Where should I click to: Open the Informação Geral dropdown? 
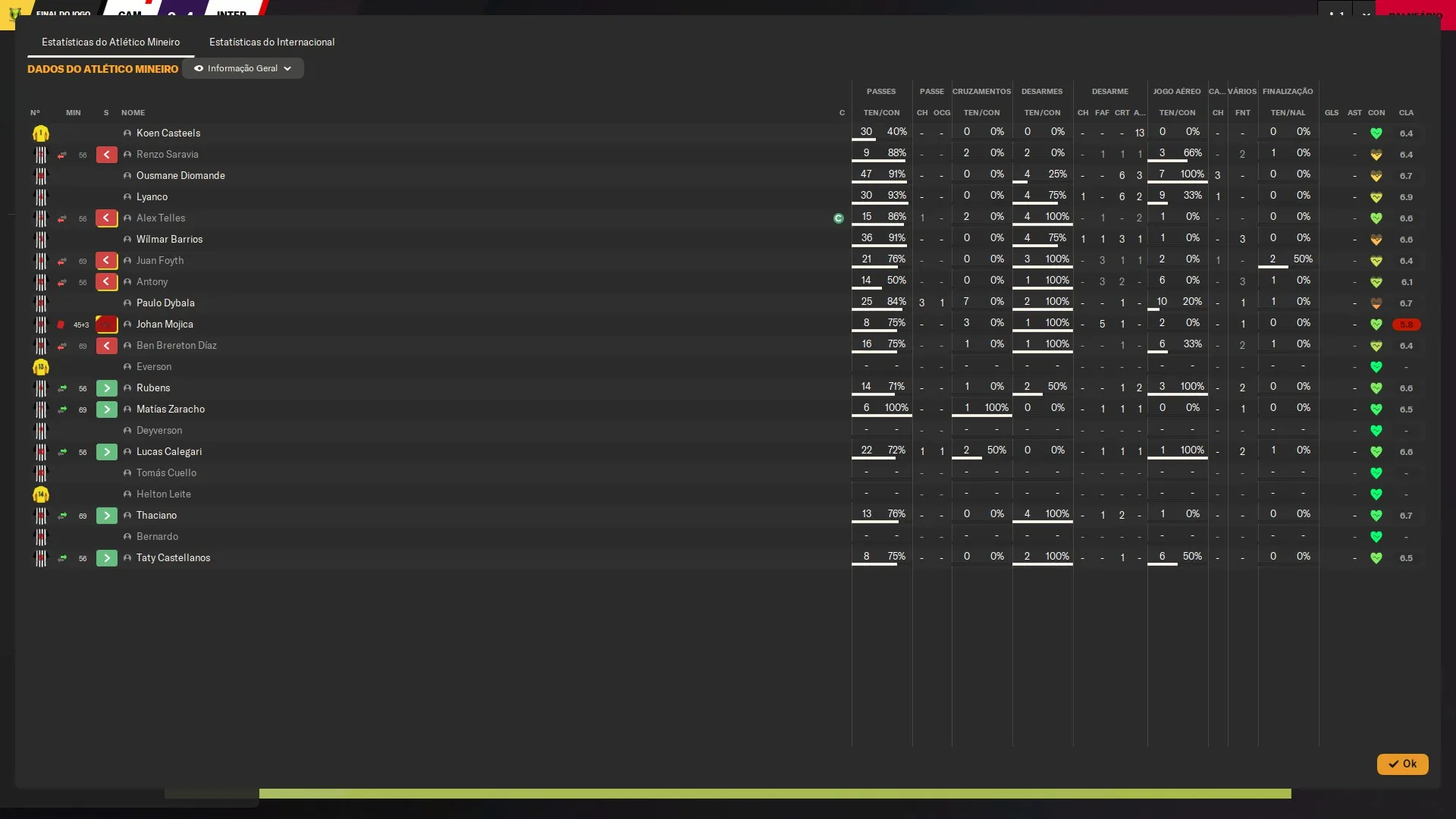[x=243, y=68]
